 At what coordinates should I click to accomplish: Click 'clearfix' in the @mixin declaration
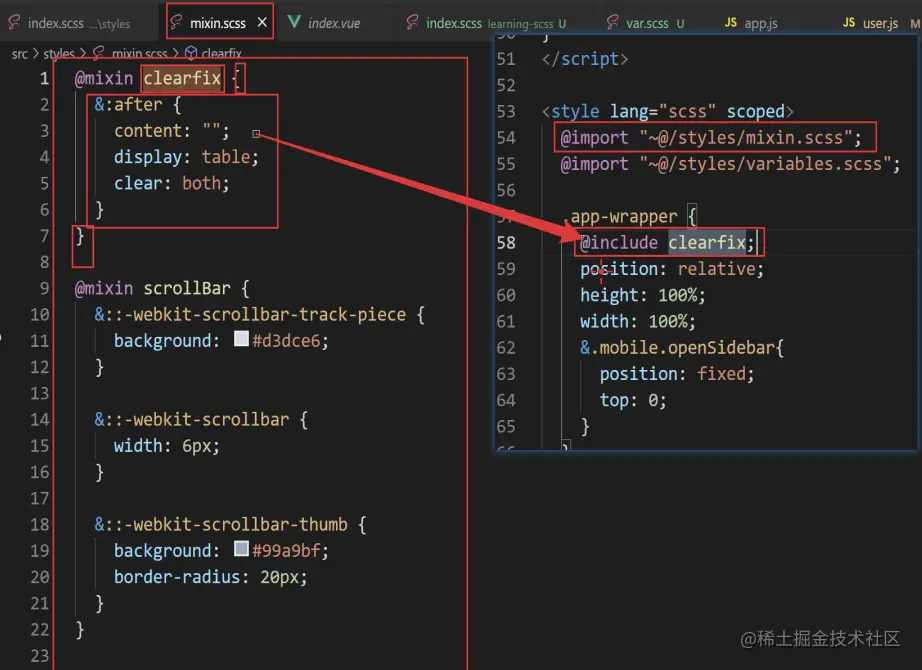click(182, 78)
